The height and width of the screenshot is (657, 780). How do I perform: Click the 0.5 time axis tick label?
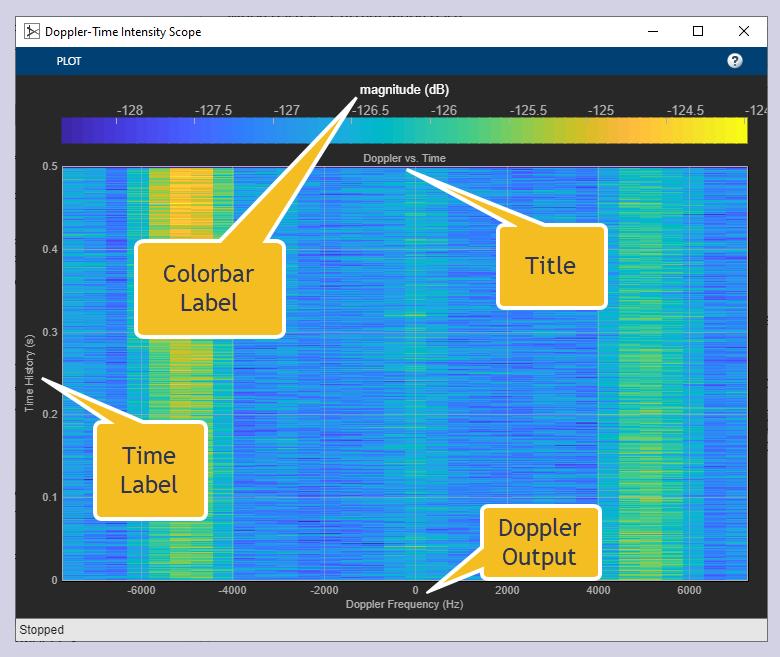(50, 166)
